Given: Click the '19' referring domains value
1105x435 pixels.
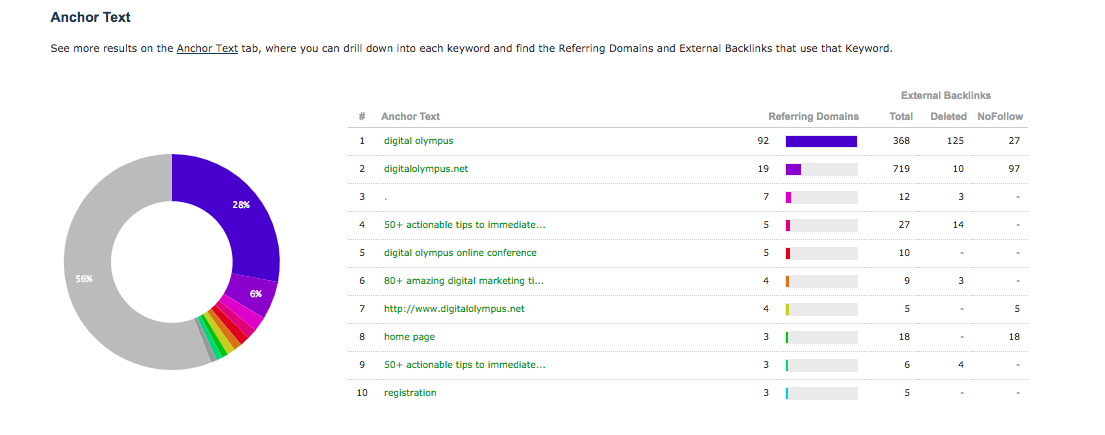Looking at the screenshot, I should (x=763, y=169).
